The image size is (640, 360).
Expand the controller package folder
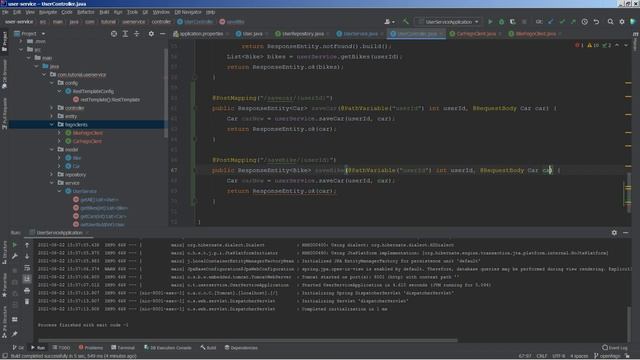(52, 108)
